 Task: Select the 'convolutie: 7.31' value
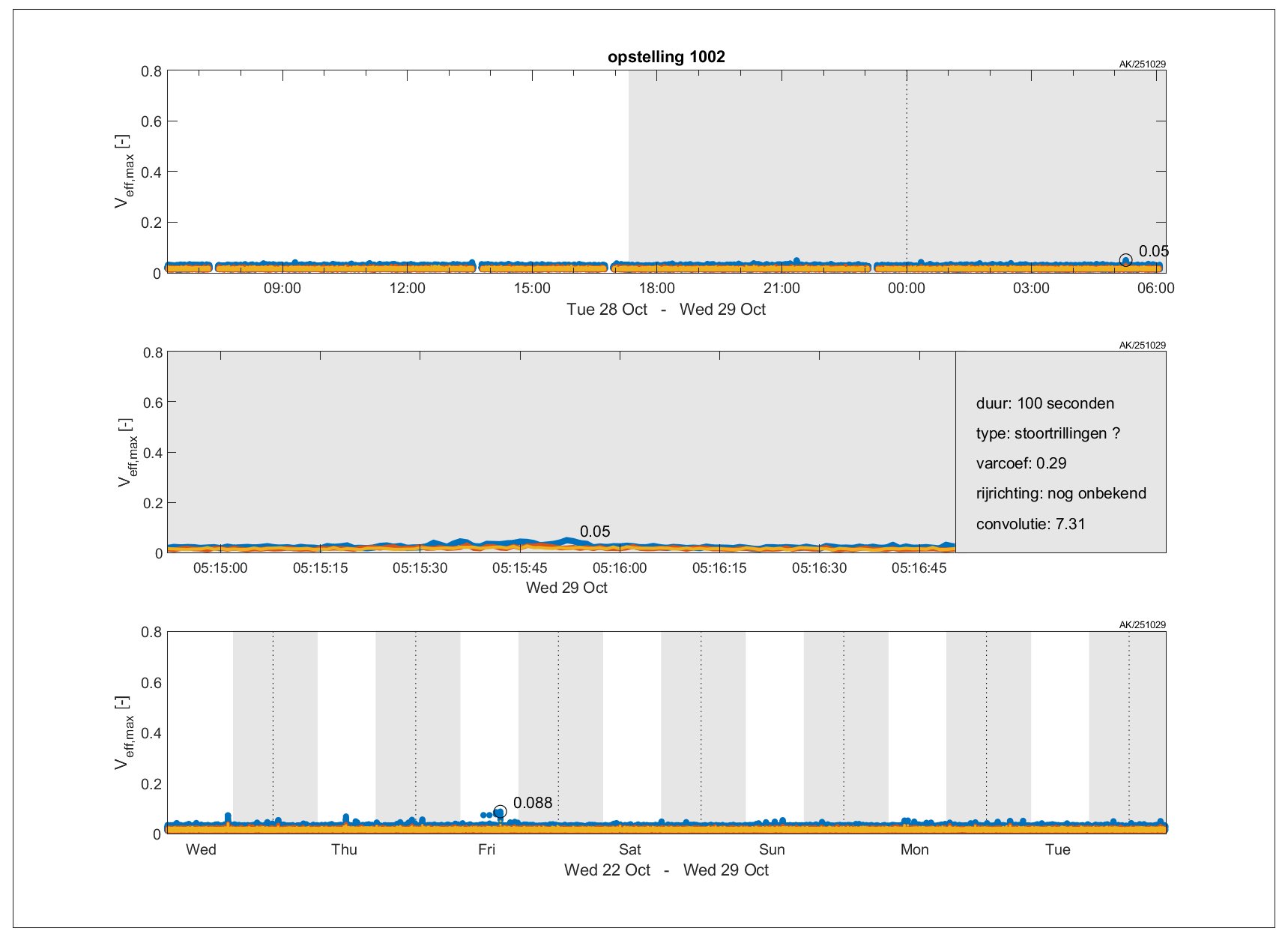coord(1030,524)
